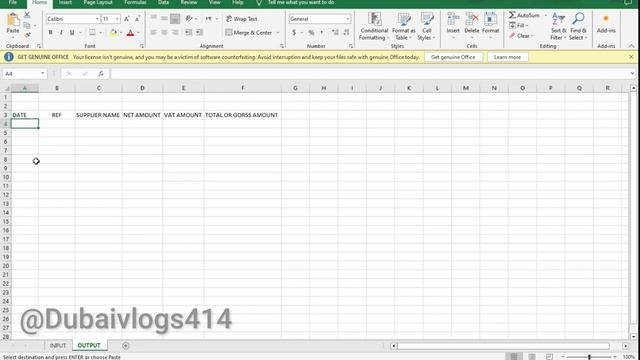Add a new sheet with plus button
The width and height of the screenshot is (640, 360).
126,346
